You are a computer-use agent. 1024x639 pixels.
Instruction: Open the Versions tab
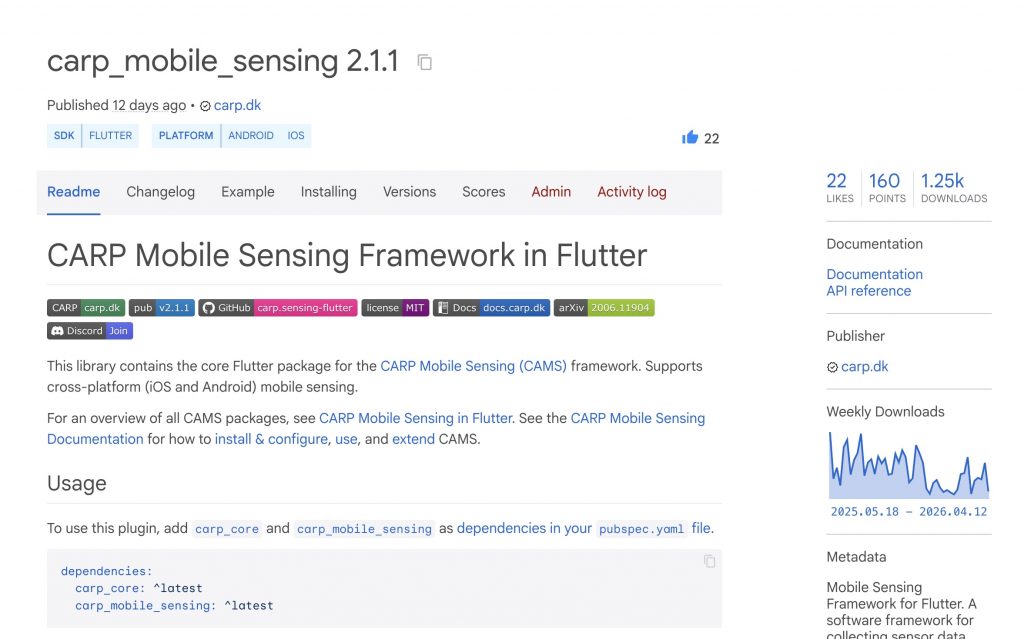pyautogui.click(x=409, y=192)
